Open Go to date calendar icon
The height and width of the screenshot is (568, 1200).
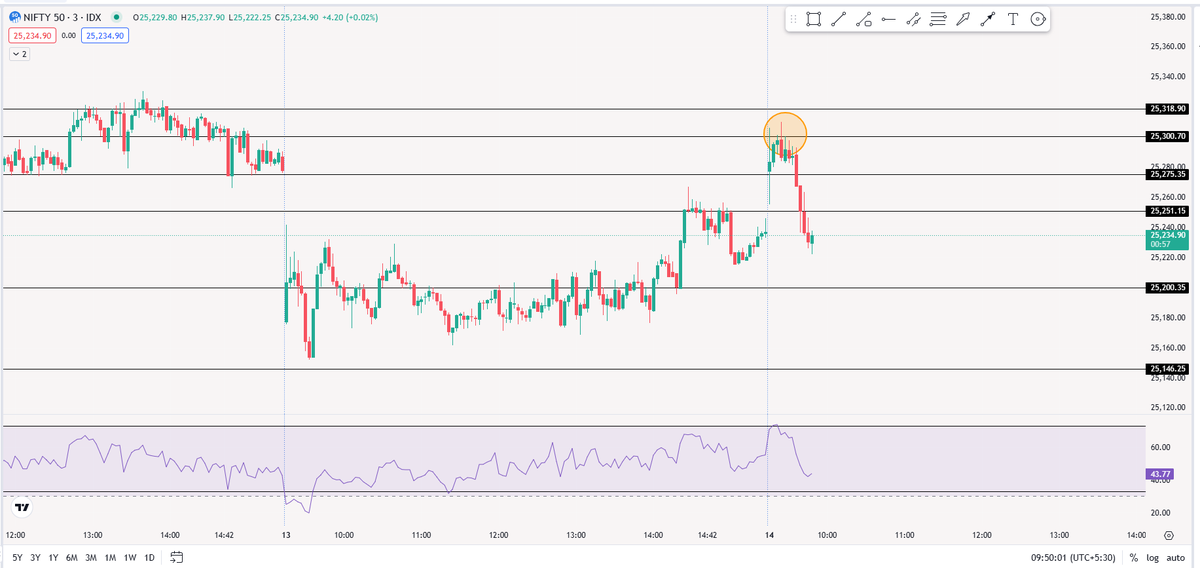tap(177, 557)
